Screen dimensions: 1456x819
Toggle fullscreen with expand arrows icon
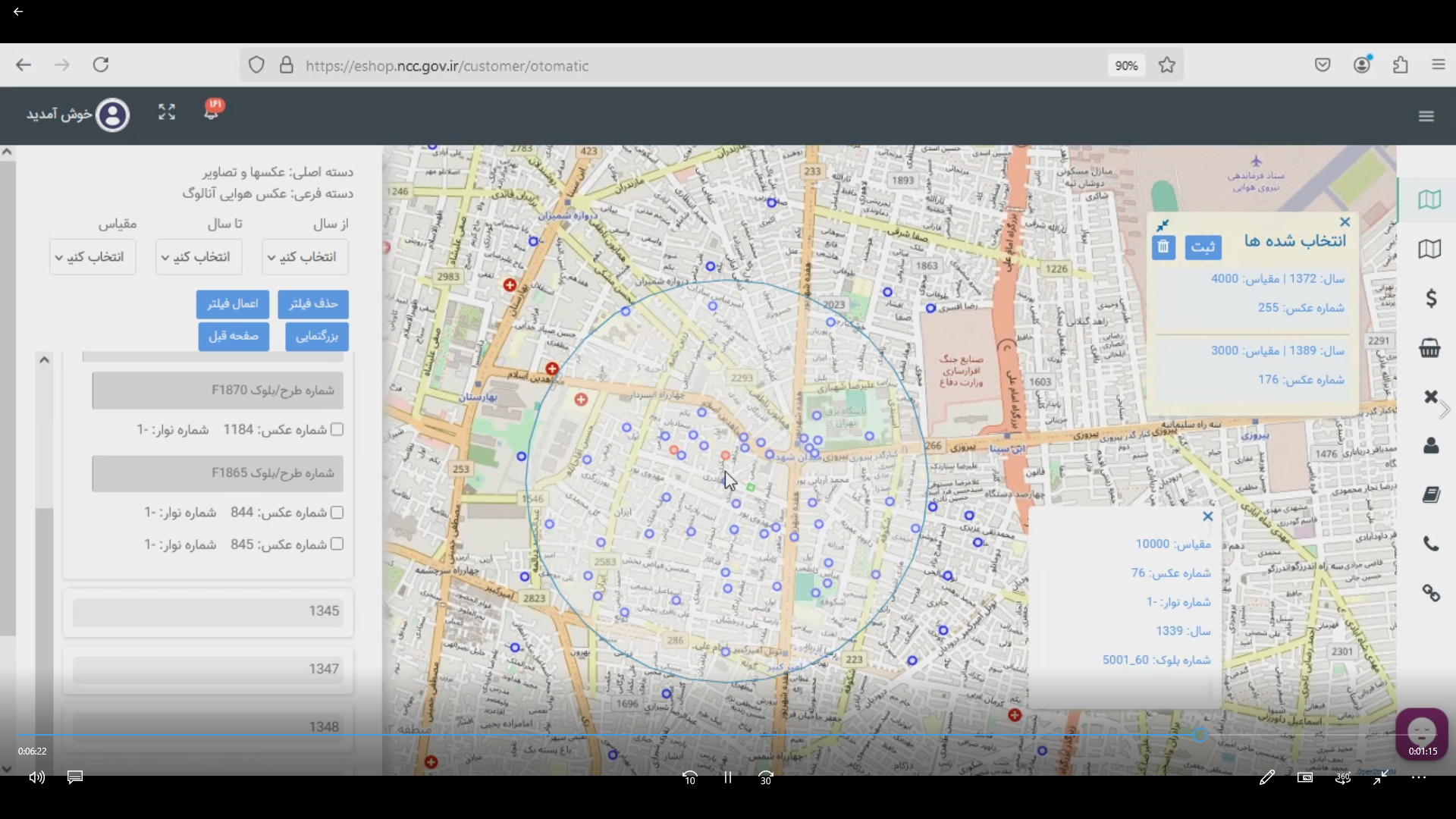pos(167,112)
